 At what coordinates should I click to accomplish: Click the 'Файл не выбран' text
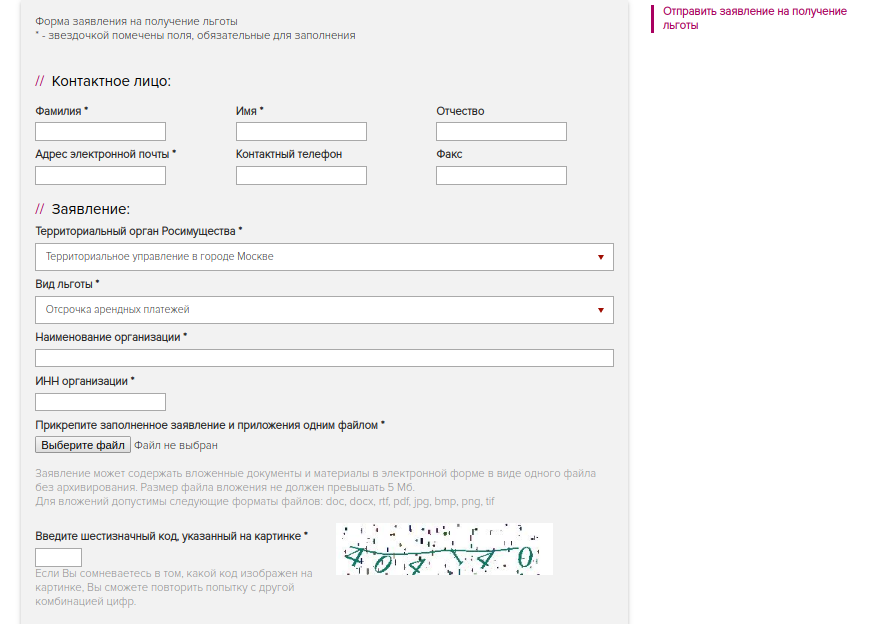pos(176,445)
